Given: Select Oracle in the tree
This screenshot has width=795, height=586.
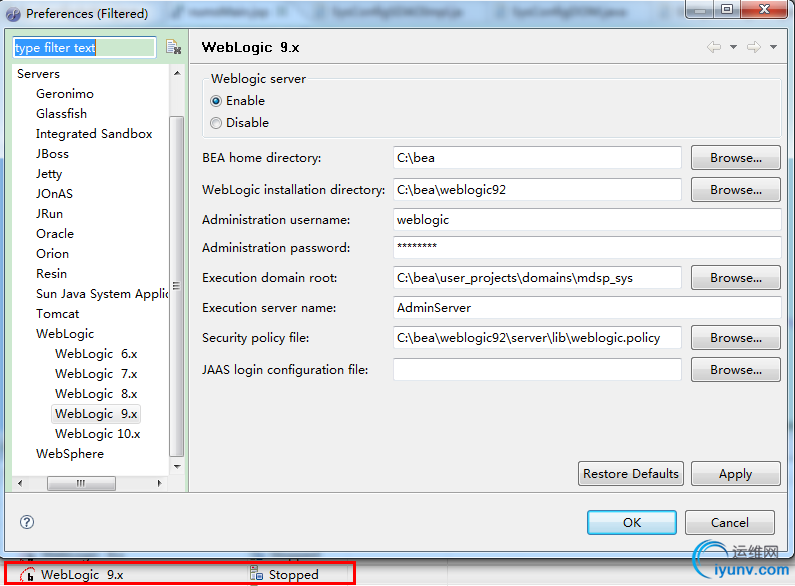Looking at the screenshot, I should [55, 234].
